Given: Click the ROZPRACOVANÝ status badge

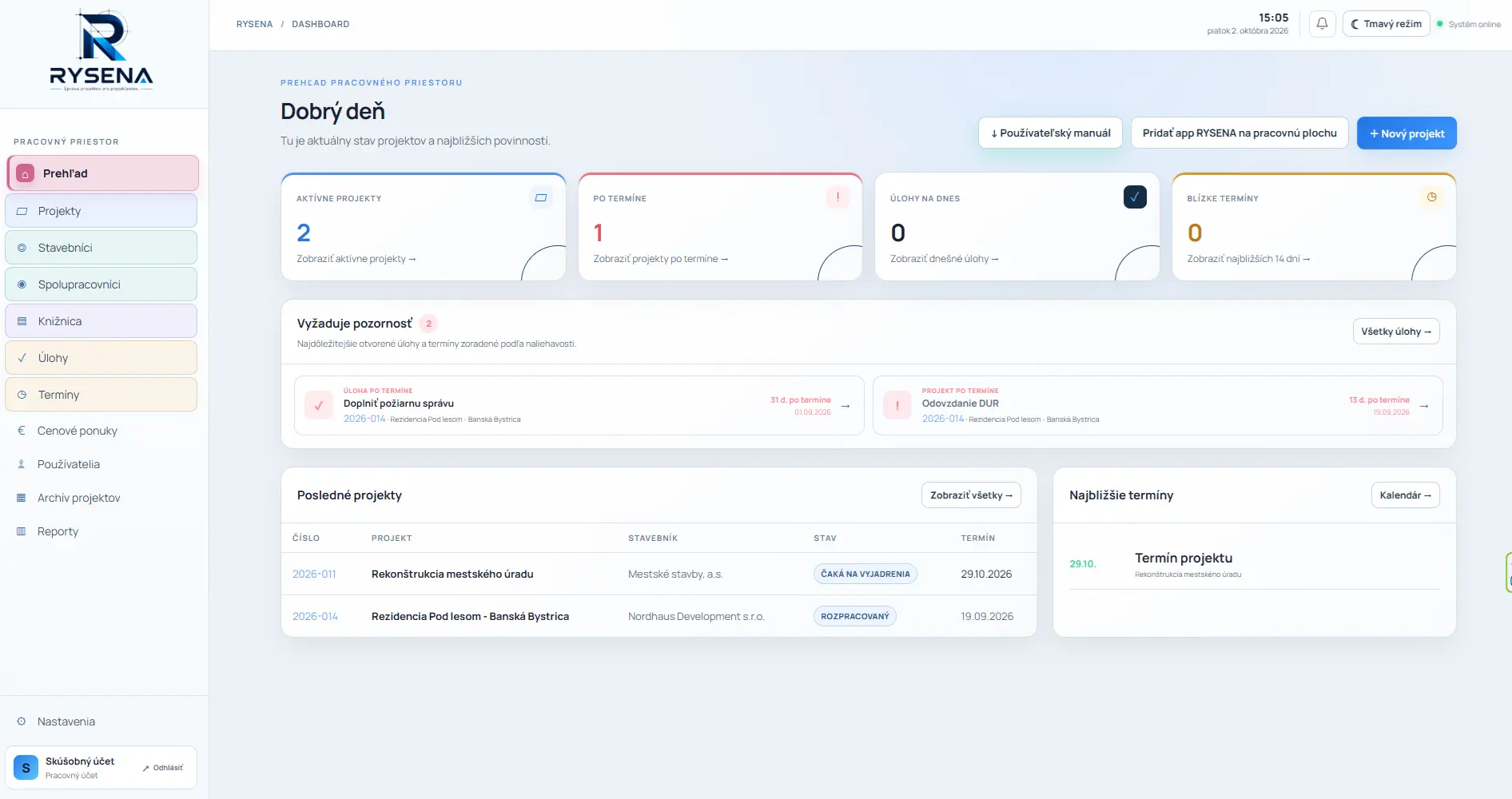Looking at the screenshot, I should 855,617.
